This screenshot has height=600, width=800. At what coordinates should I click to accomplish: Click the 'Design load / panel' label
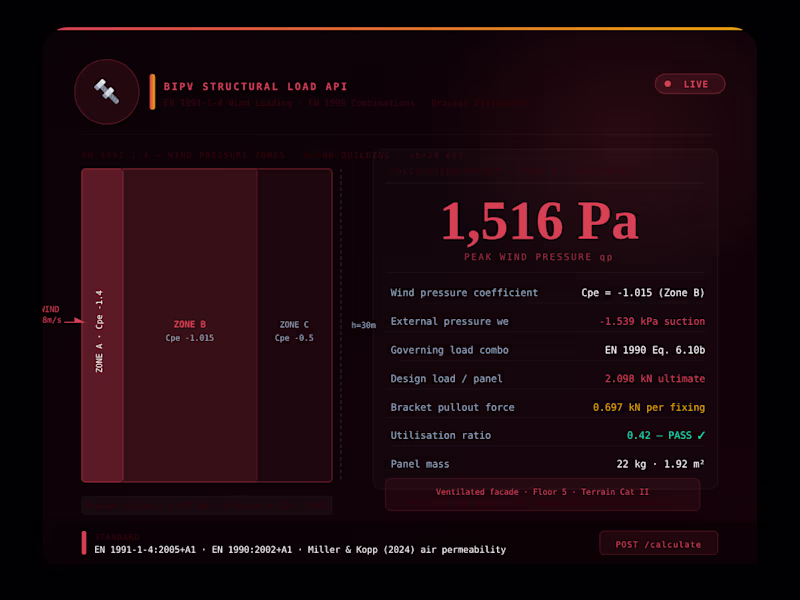446,379
